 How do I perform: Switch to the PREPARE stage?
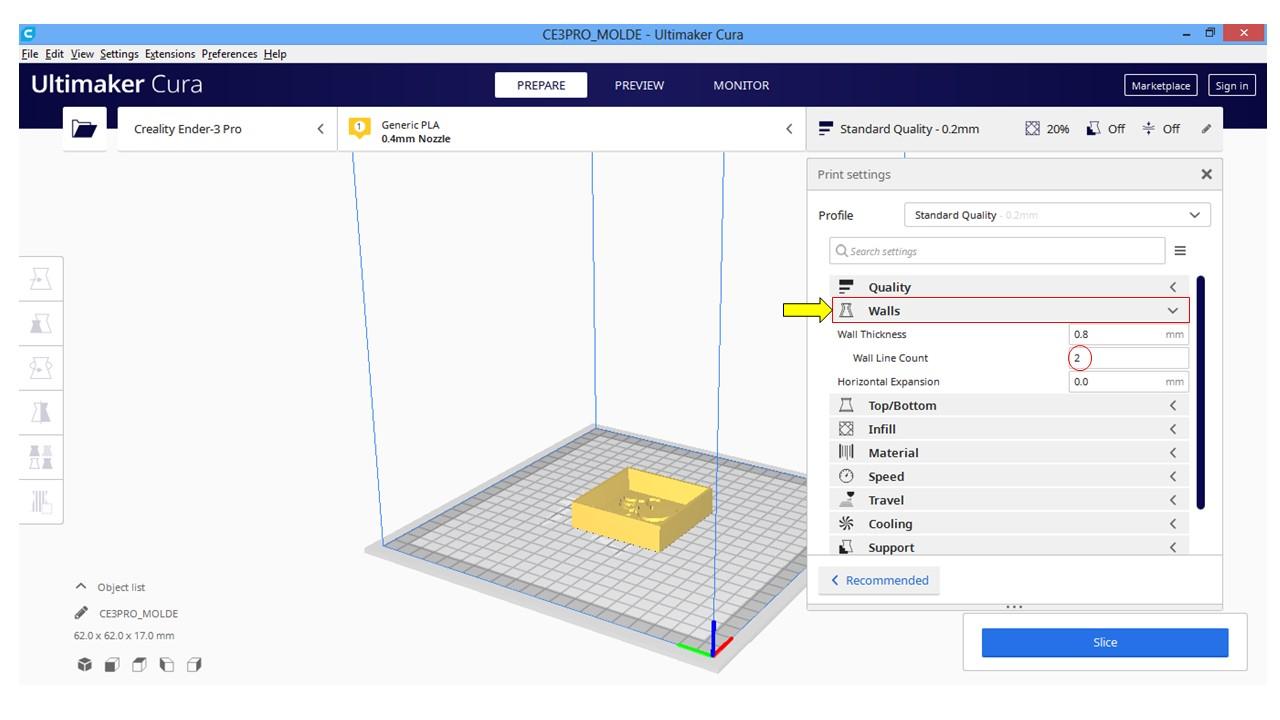coord(541,85)
